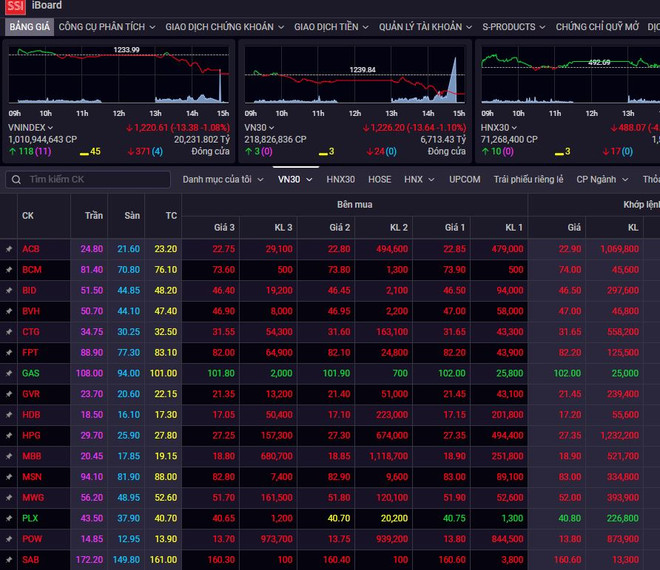This screenshot has height=570, width=660.
Task: Pin the MBB stock row
Action: pyautogui.click(x=9, y=456)
